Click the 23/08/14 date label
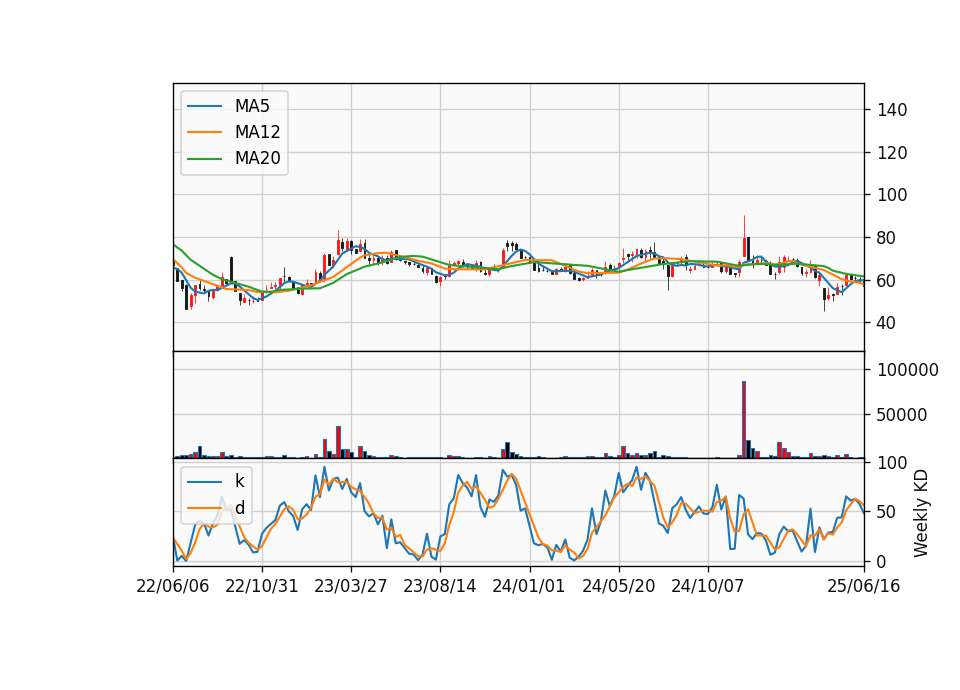This screenshot has height=690, width=960. point(440,587)
